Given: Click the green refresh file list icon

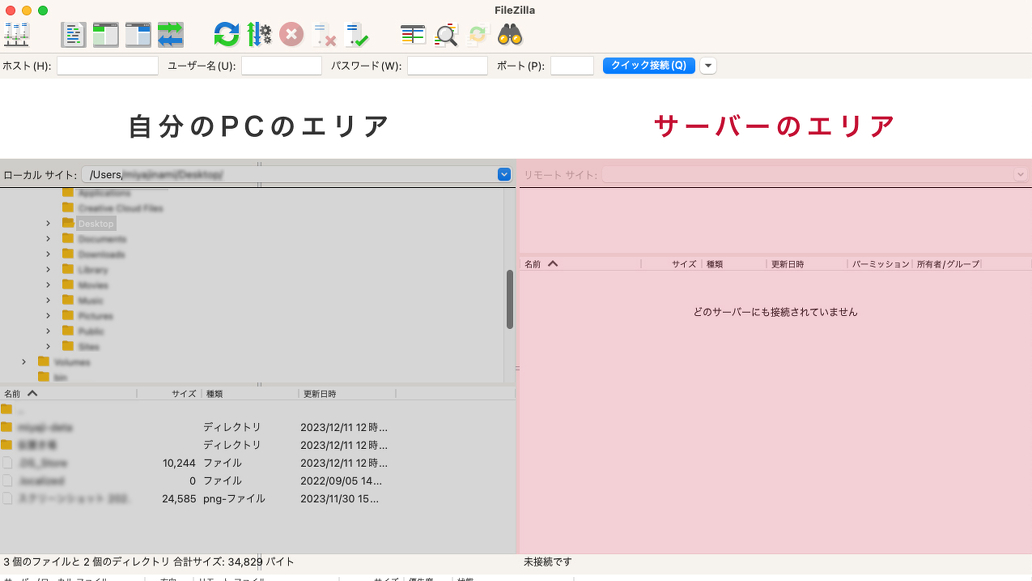Looking at the screenshot, I should tap(227, 35).
